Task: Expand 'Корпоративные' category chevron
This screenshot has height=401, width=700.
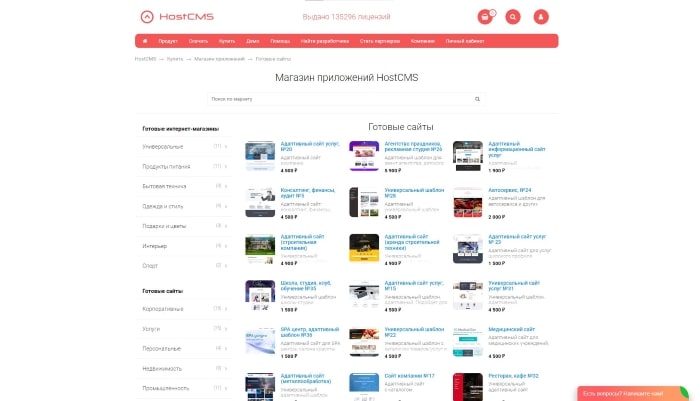Action: point(226,309)
